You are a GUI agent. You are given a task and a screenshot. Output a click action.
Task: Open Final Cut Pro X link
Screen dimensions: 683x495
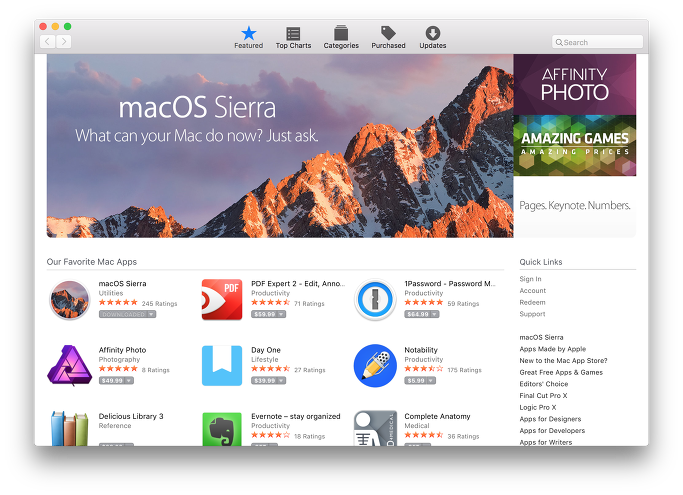(x=543, y=396)
